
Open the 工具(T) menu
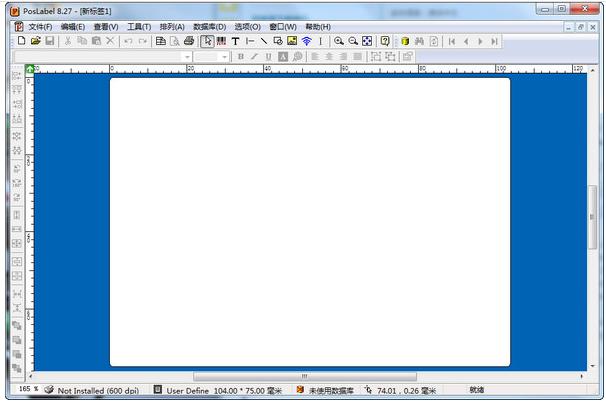(139, 26)
